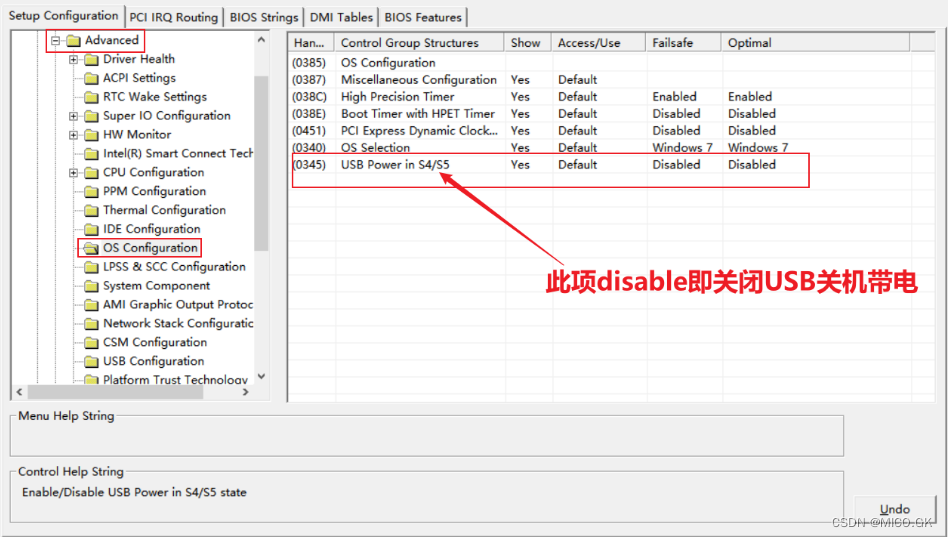Click the Thermal Configuration folder icon
Viewport: 948px width, 537px height.
tap(91, 210)
